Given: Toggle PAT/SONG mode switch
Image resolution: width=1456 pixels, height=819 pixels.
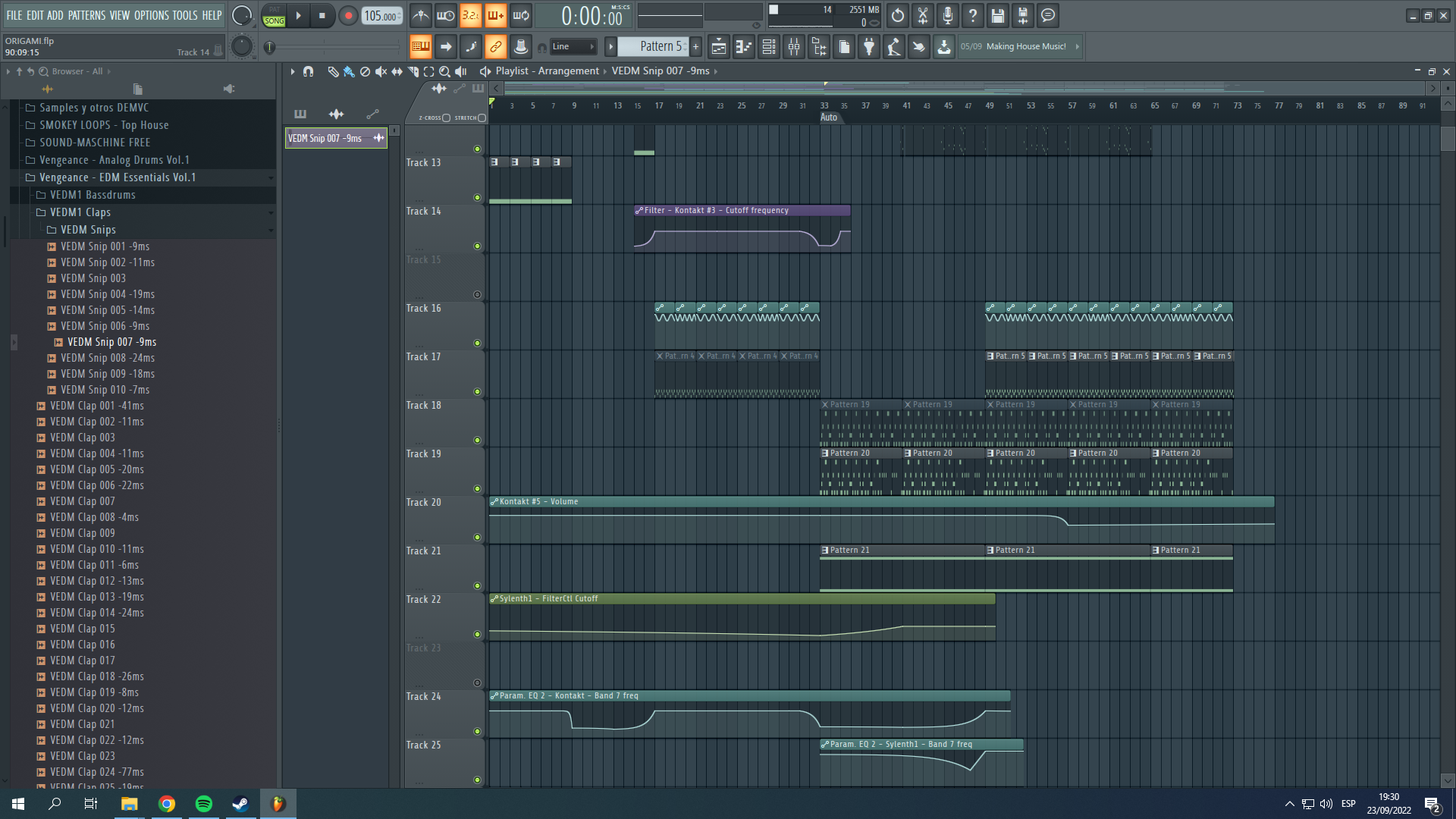Looking at the screenshot, I should pyautogui.click(x=274, y=15).
